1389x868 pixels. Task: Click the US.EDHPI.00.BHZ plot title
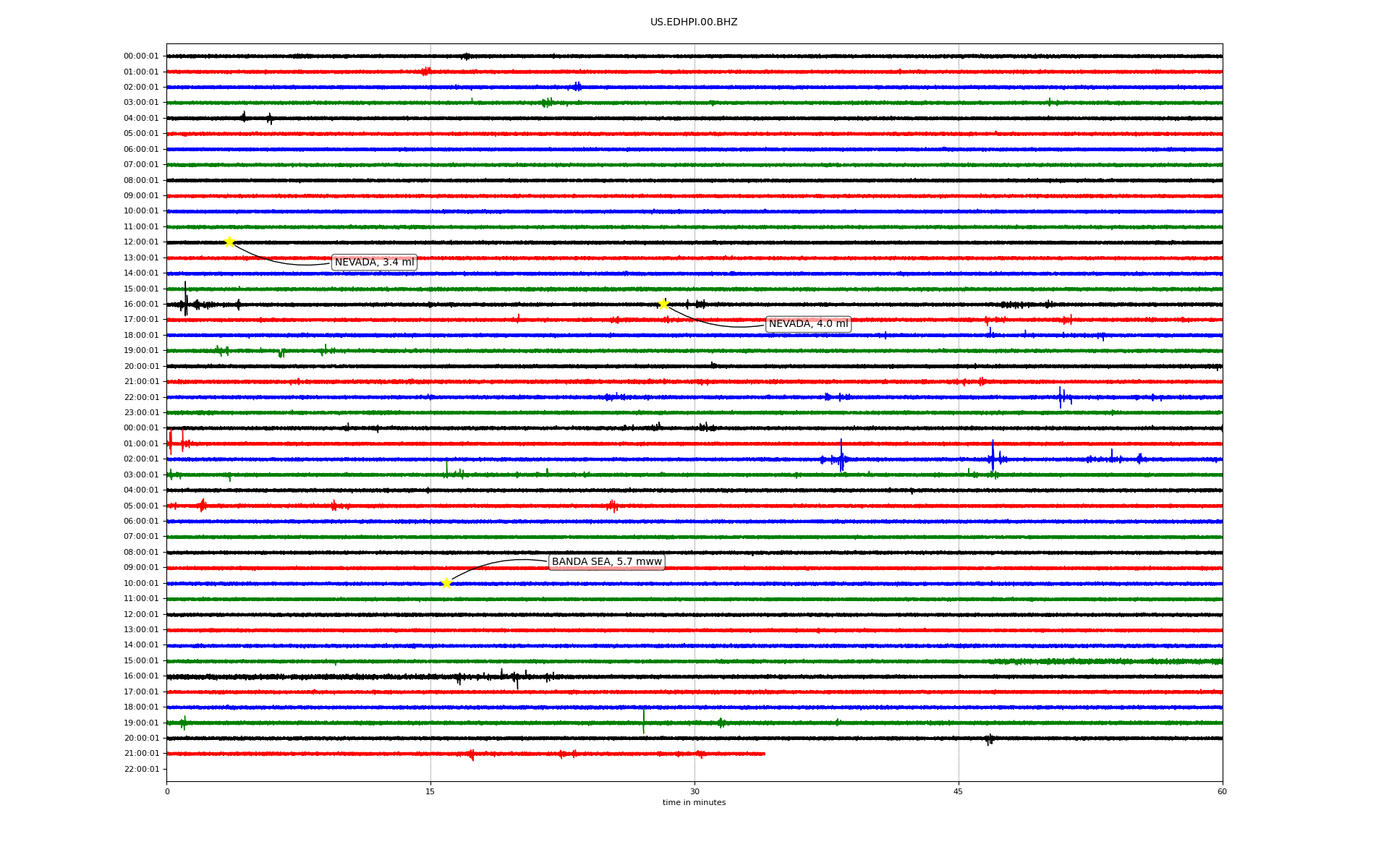[694, 22]
